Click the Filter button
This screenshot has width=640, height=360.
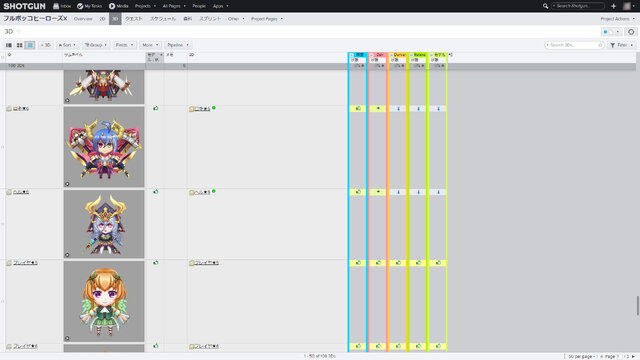[x=622, y=45]
